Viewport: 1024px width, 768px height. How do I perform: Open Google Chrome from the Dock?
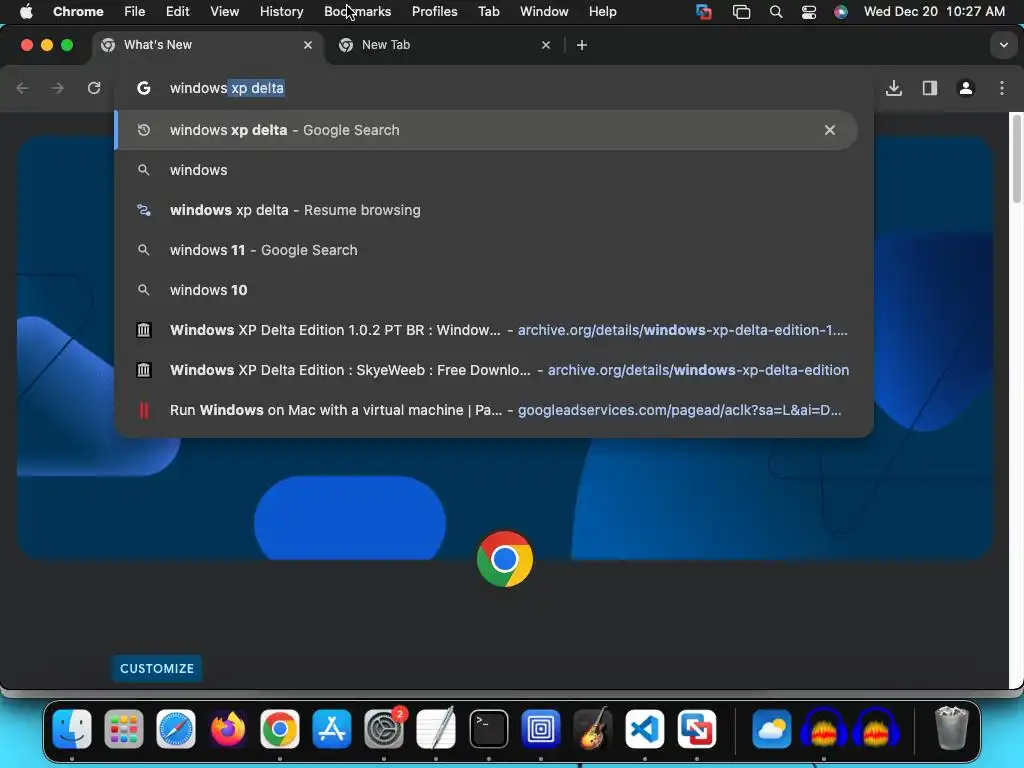point(280,729)
